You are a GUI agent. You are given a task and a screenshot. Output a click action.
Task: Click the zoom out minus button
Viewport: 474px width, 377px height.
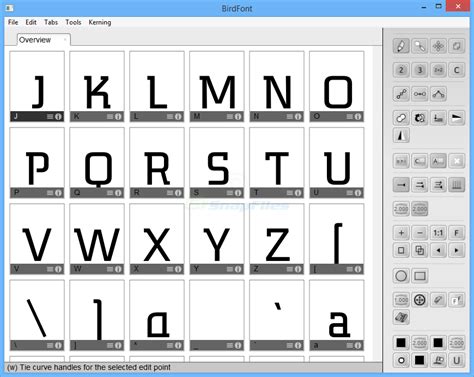tap(420, 233)
